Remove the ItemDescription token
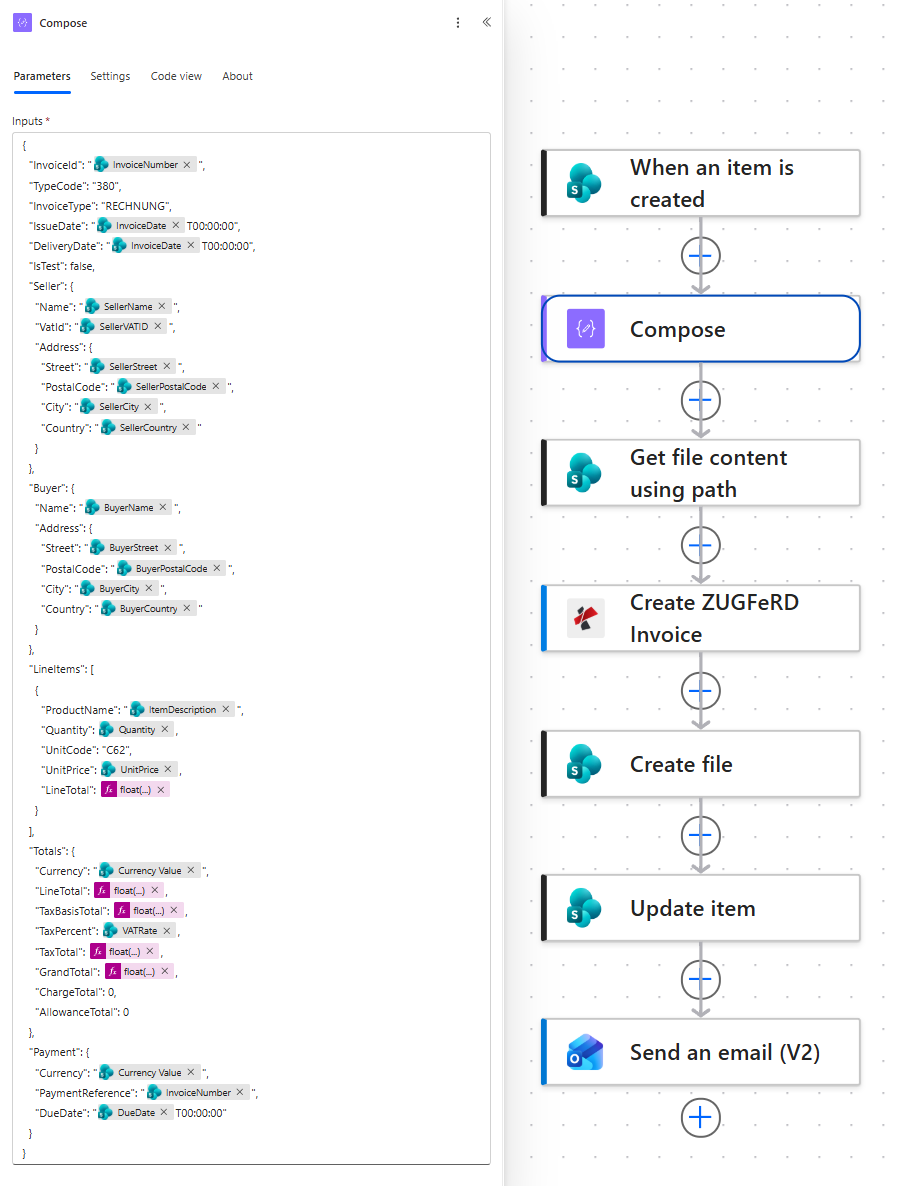 click(225, 709)
